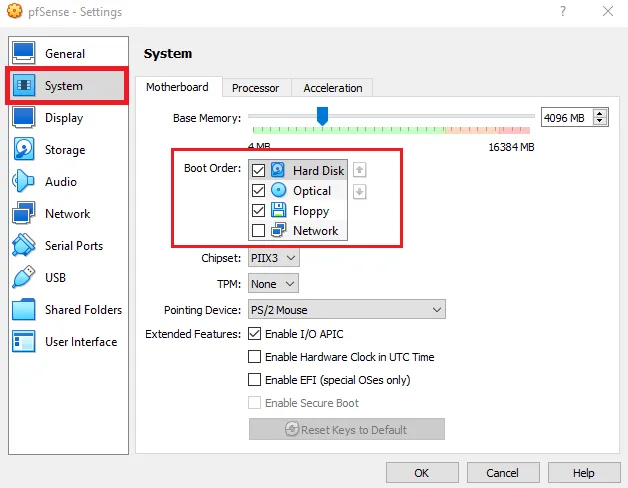Uncheck the Optical boot checkbox
Screen dimensions: 628x488
[x=258, y=190]
